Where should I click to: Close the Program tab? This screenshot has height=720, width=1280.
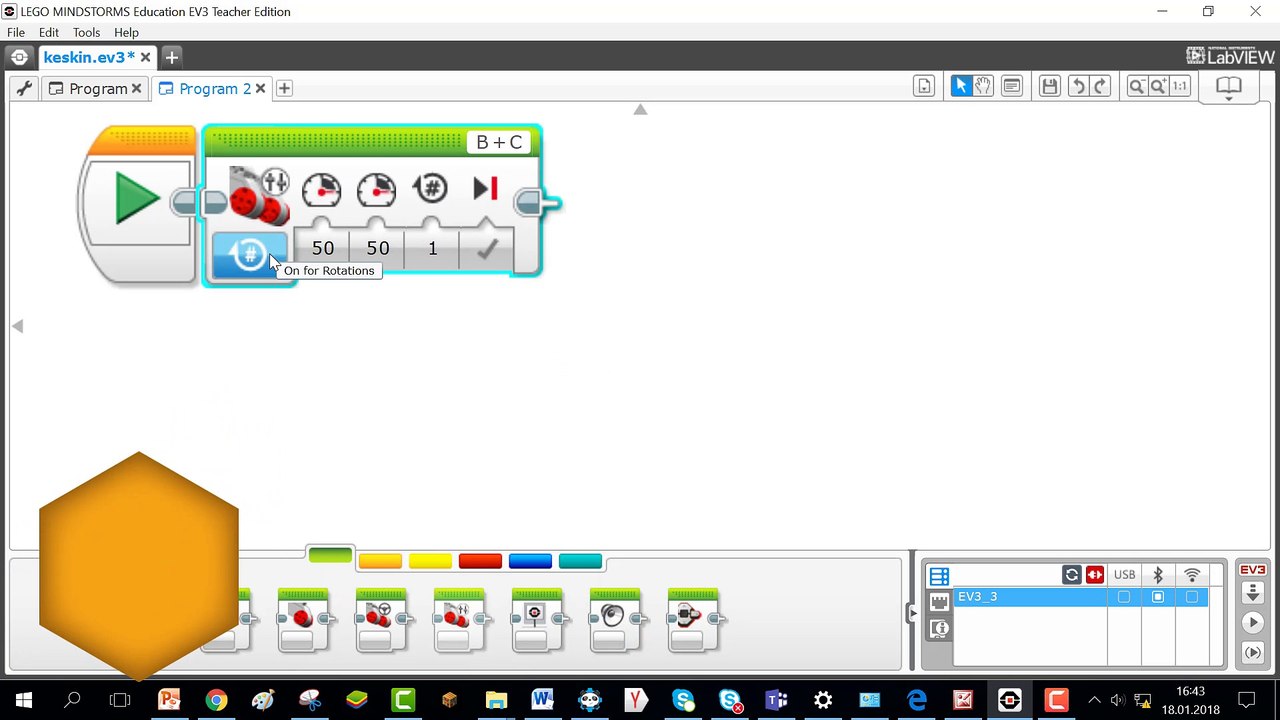137,88
